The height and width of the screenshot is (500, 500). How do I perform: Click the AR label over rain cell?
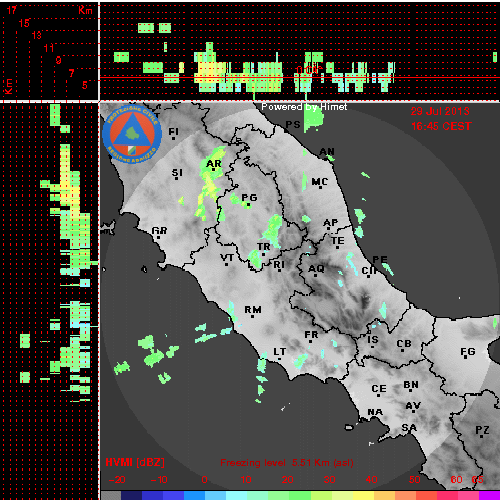214,164
